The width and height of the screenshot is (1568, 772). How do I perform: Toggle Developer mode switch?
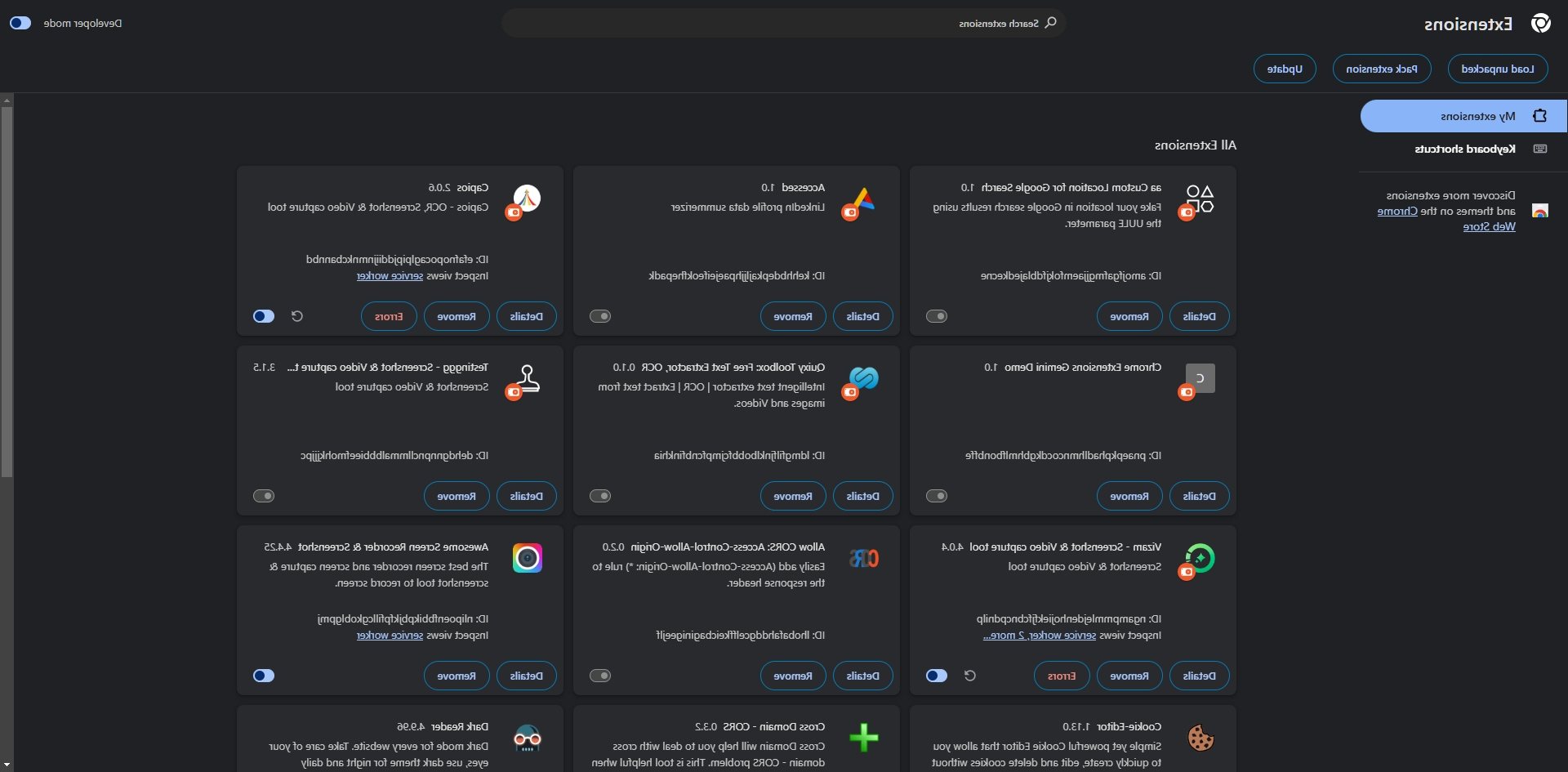coord(20,23)
